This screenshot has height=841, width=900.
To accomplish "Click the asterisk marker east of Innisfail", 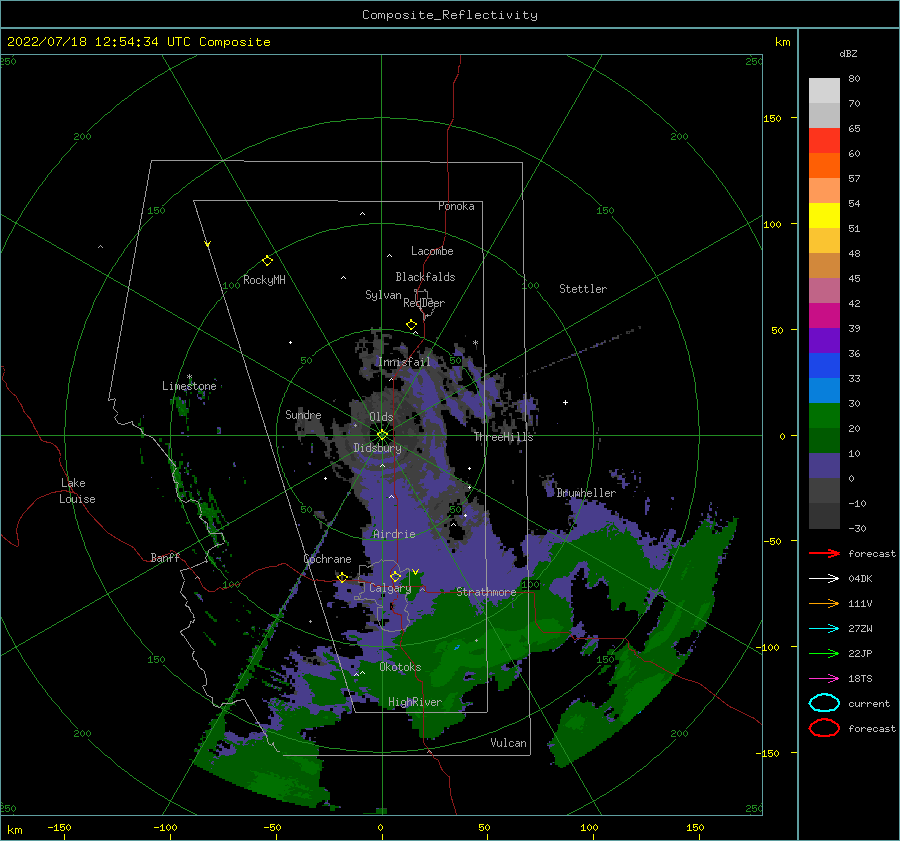I will pyautogui.click(x=475, y=343).
